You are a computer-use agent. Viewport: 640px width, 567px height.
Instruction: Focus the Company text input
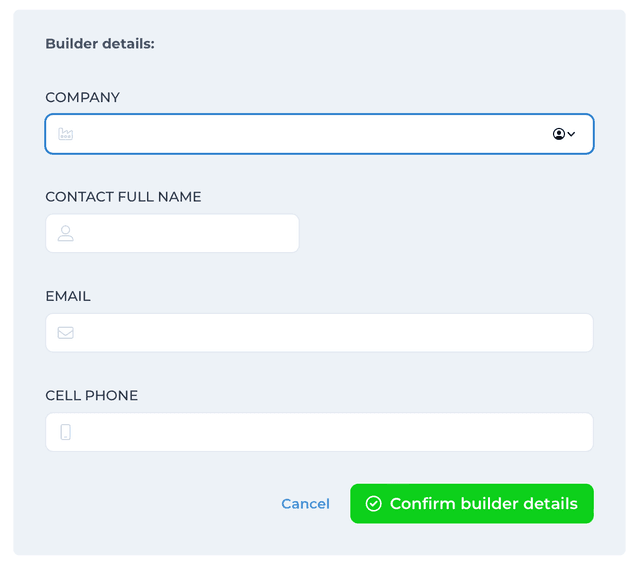click(300, 134)
